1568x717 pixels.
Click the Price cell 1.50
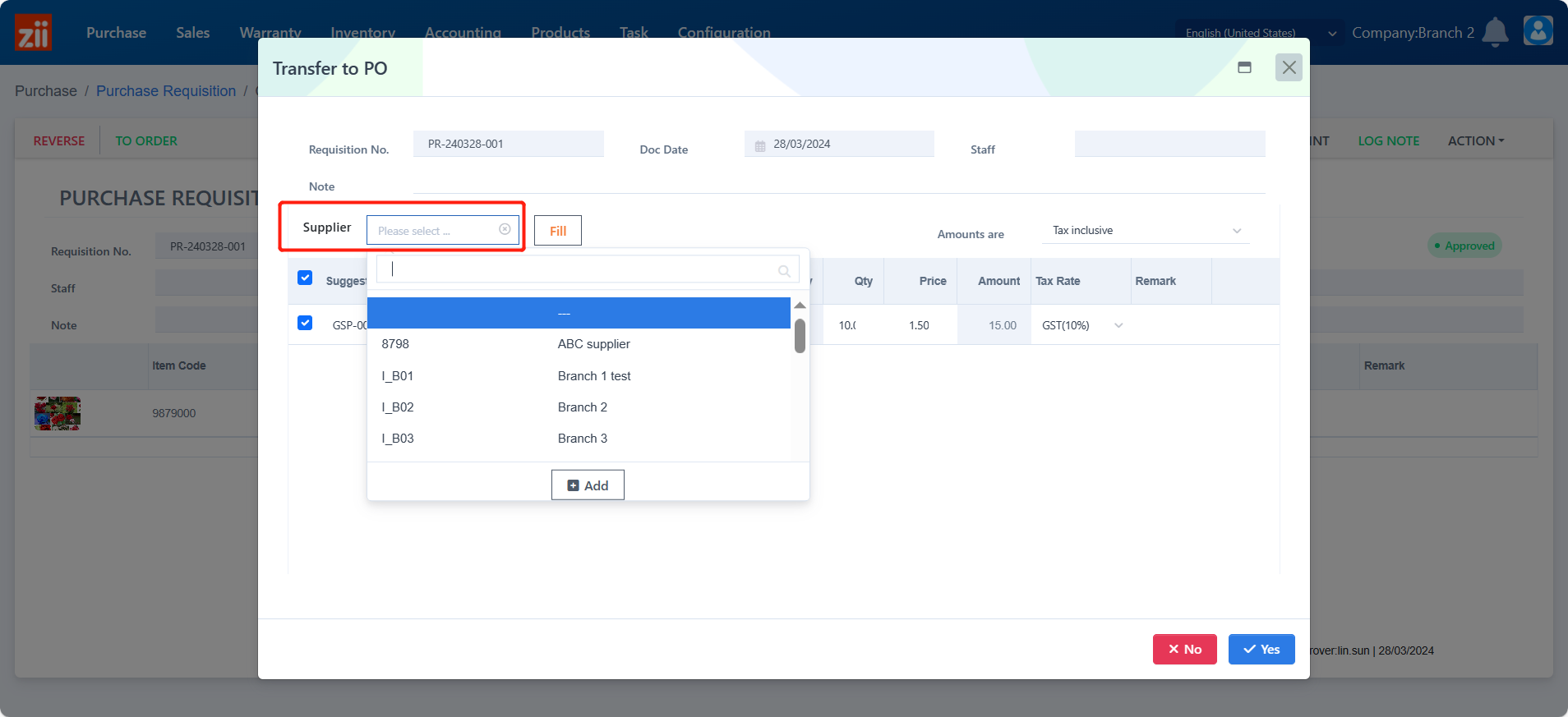coord(919,325)
